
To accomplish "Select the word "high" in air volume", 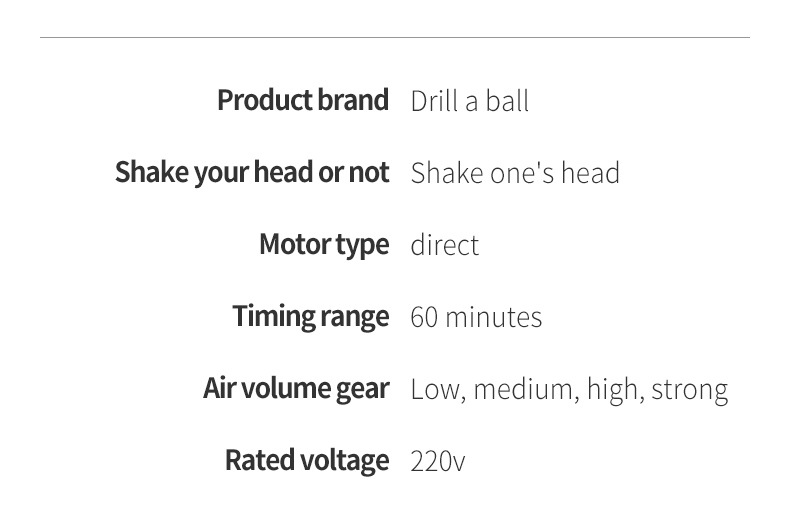I will click(614, 390).
